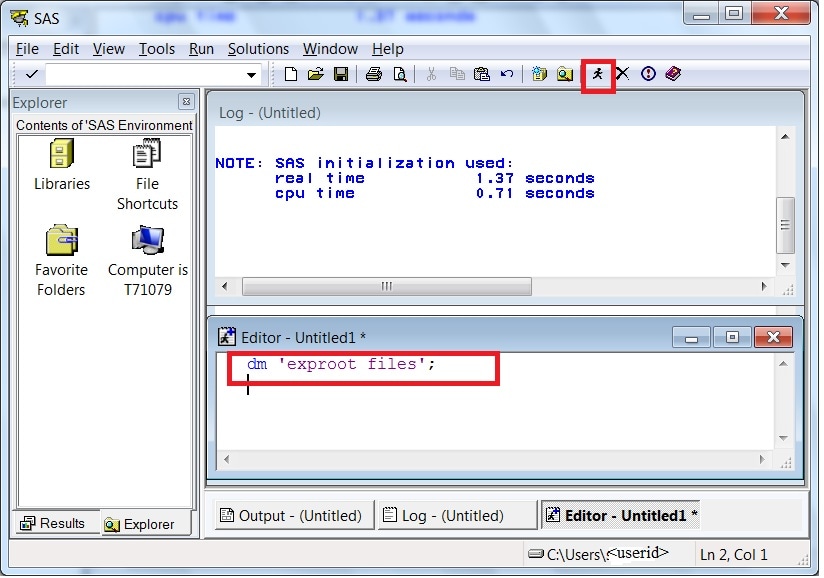
Task: Select the Computer is T71079 icon
Action: 146,241
